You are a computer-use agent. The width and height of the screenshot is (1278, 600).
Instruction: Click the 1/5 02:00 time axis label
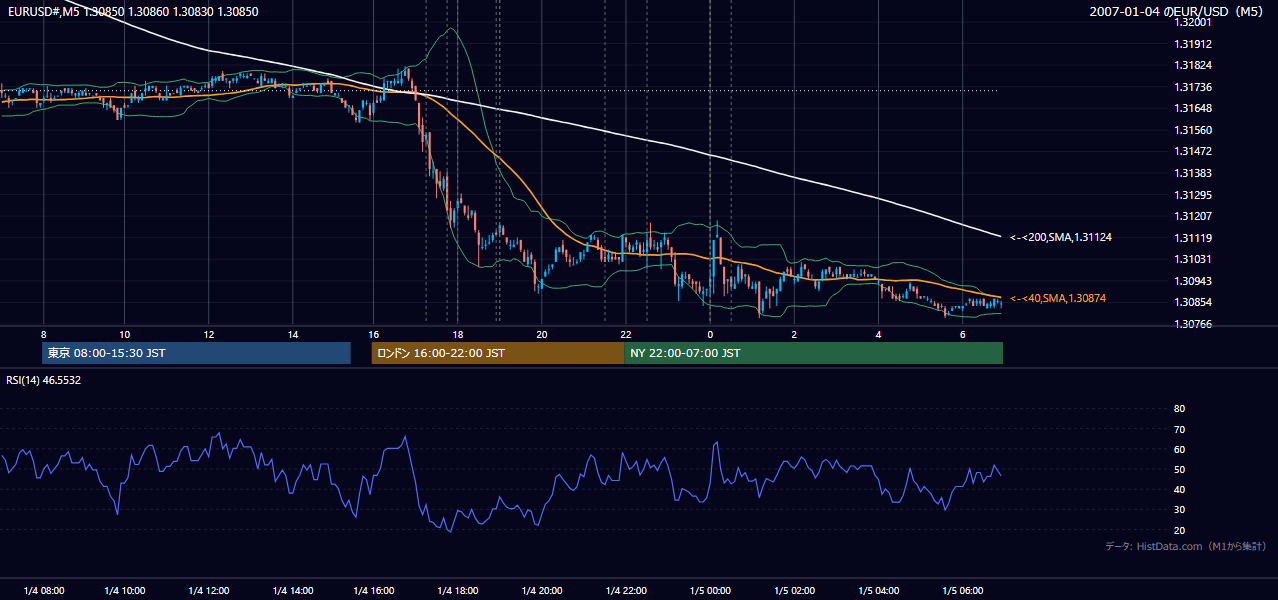(x=794, y=591)
